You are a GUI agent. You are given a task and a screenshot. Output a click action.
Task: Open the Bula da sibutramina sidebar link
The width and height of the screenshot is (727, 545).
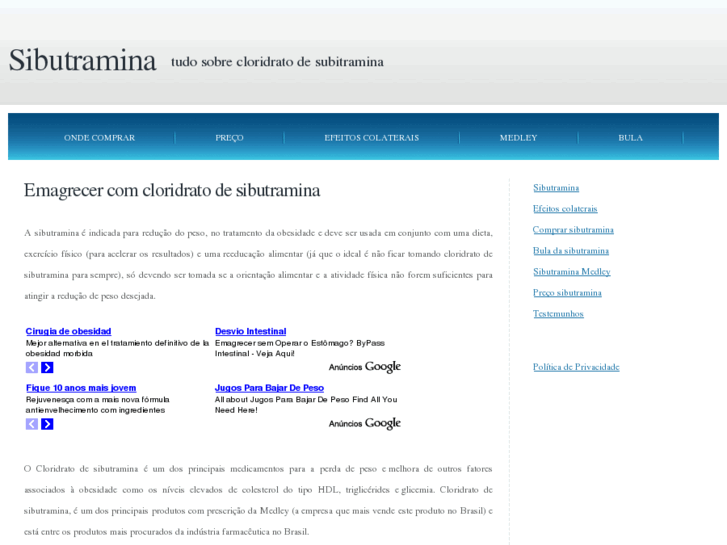571,251
